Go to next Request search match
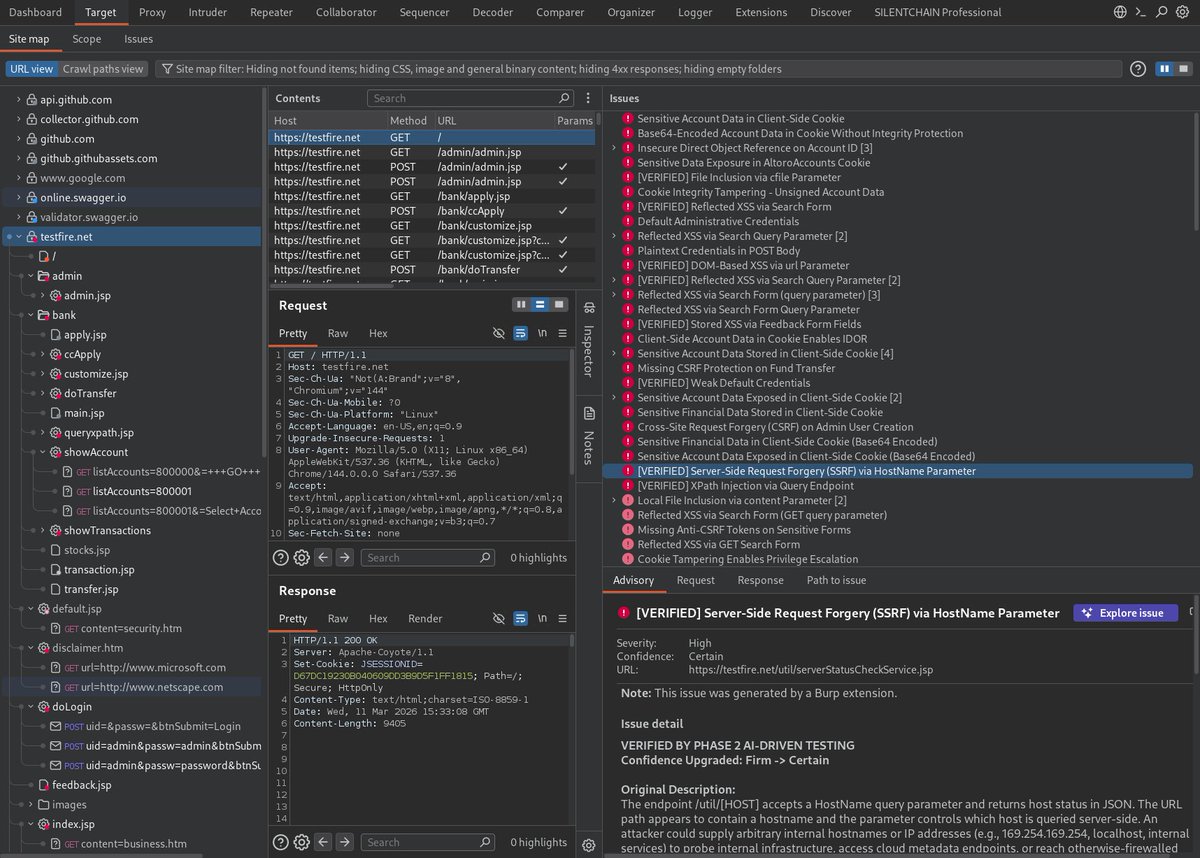1200x858 pixels. (344, 558)
